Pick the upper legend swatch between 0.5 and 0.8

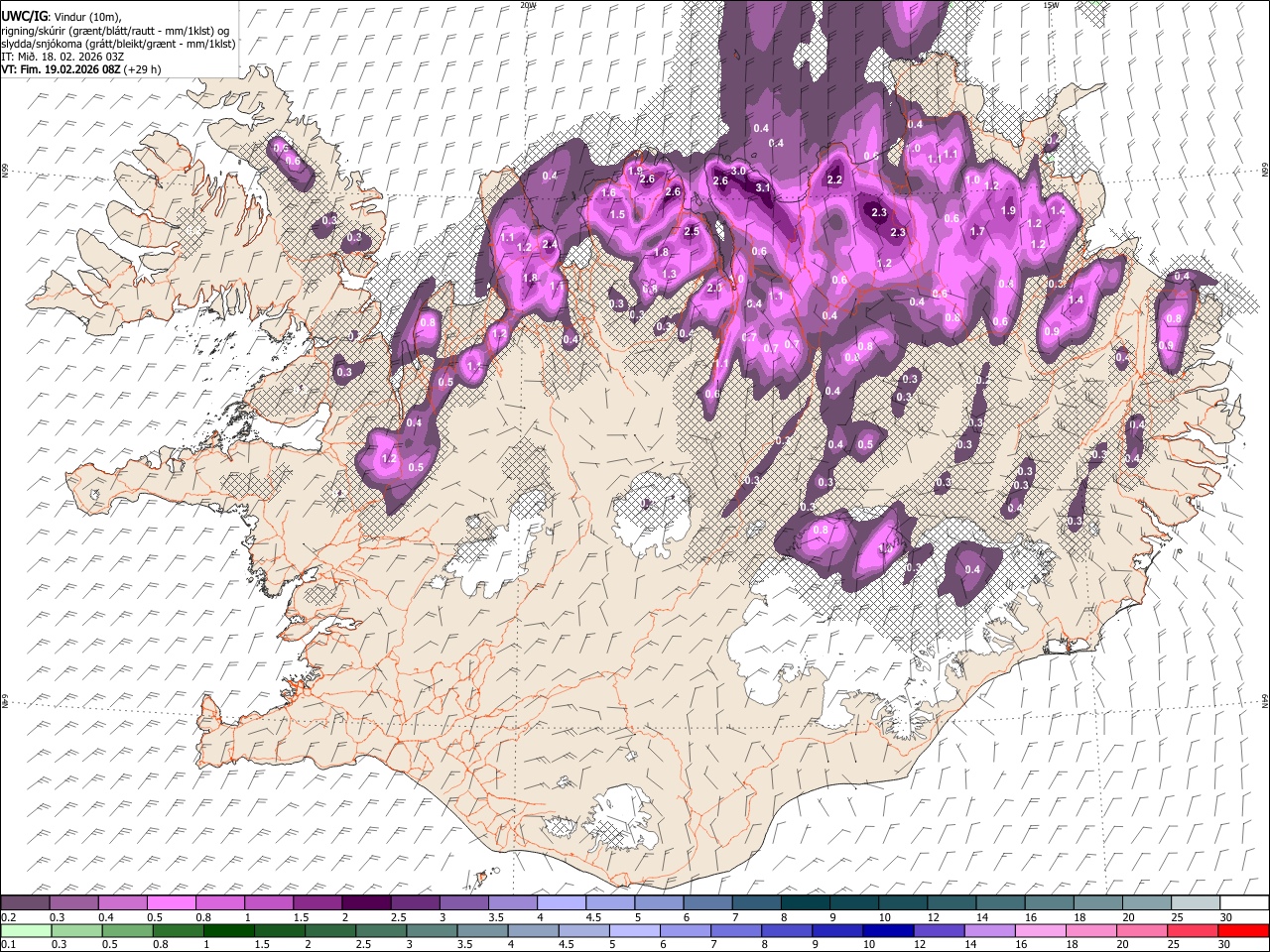(x=172, y=902)
